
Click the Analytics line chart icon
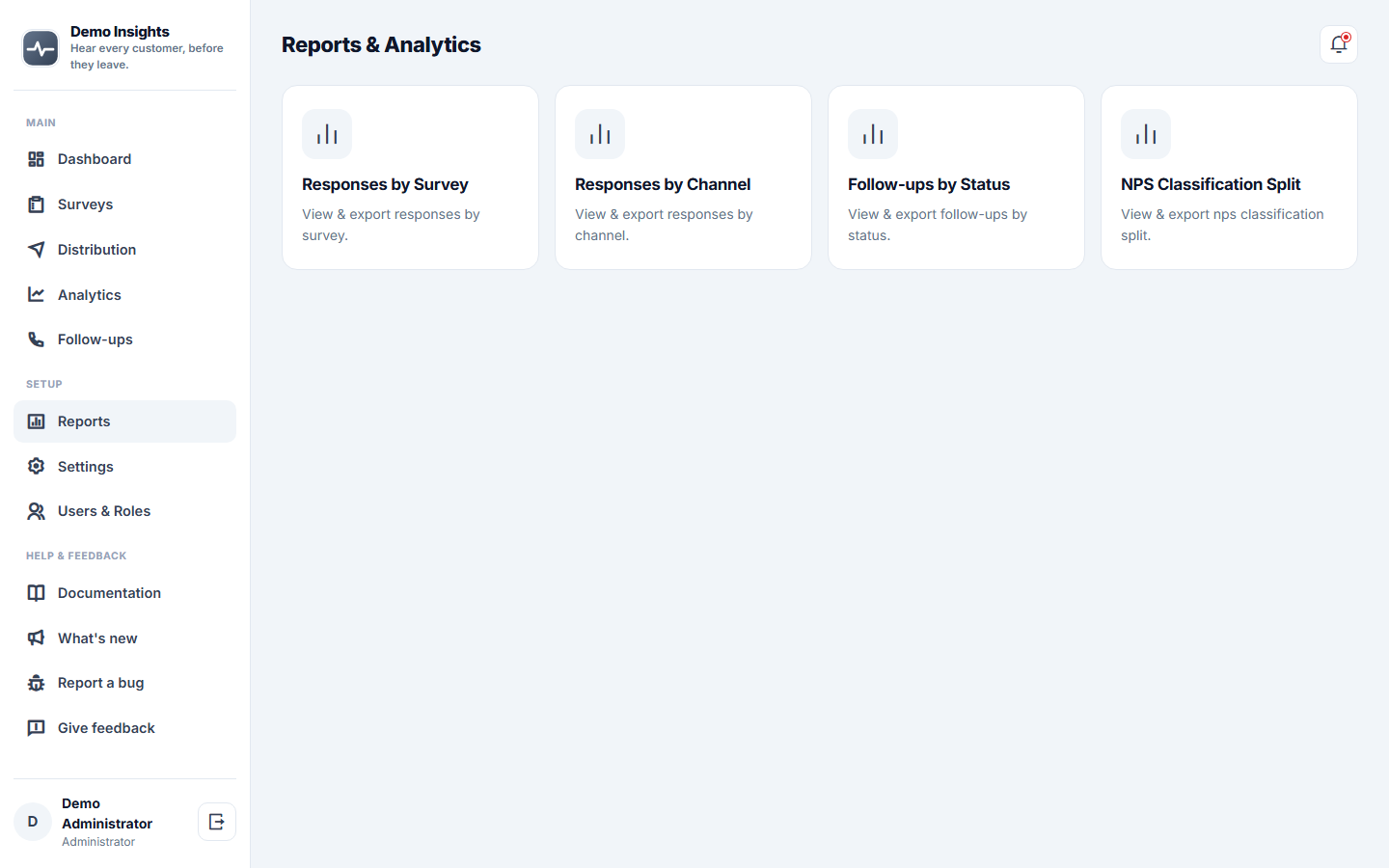pyautogui.click(x=36, y=295)
